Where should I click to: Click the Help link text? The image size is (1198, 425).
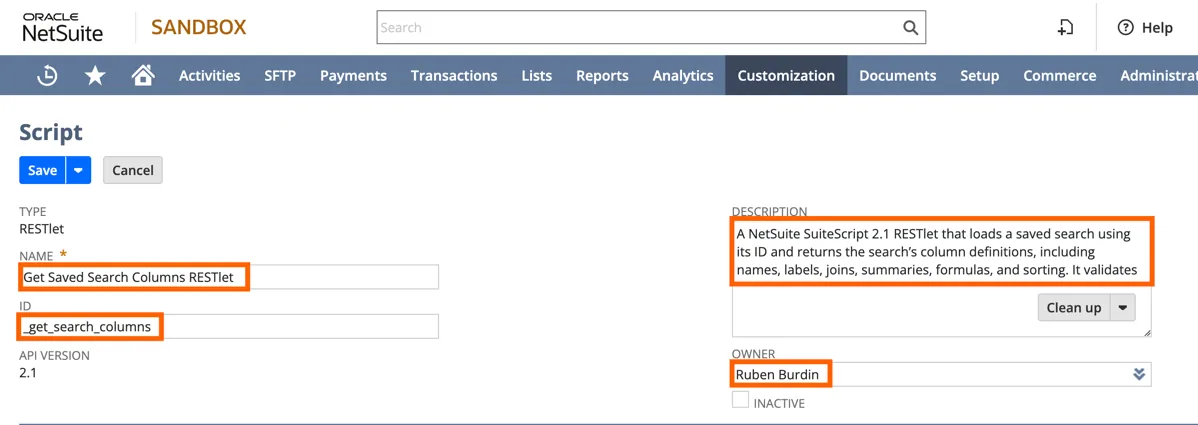pyautogui.click(x=1157, y=28)
